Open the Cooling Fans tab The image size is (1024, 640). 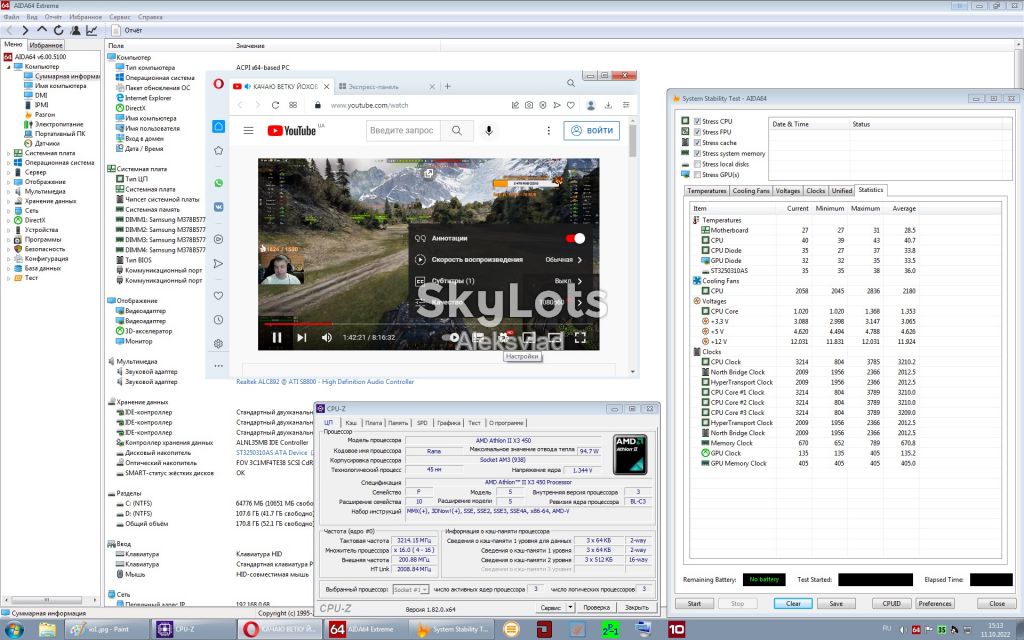751,191
